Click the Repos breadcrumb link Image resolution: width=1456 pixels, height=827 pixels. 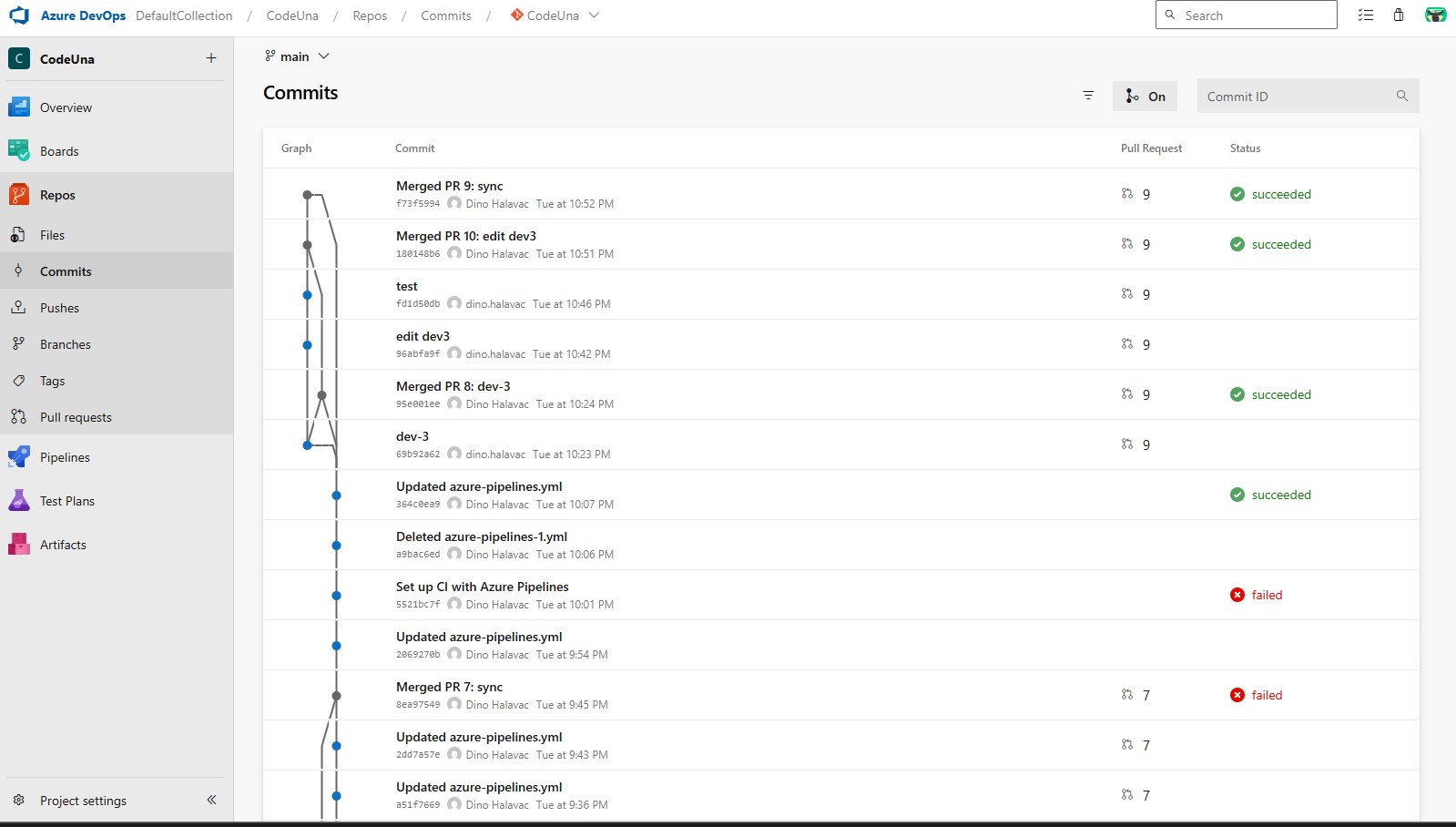370,15
